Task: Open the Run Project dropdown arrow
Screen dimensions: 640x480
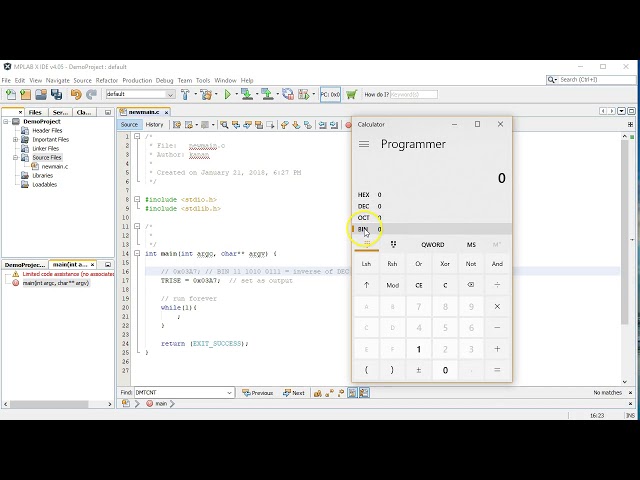Action: [x=237, y=95]
